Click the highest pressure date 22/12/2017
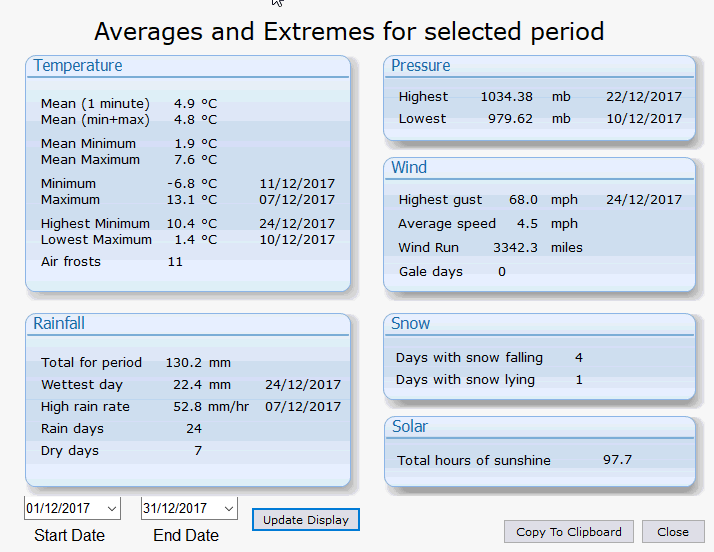 pos(644,97)
